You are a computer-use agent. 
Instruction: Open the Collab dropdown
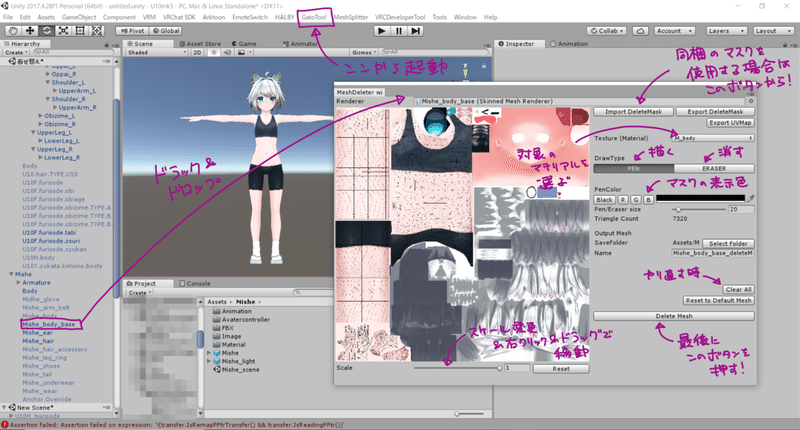click(607, 31)
